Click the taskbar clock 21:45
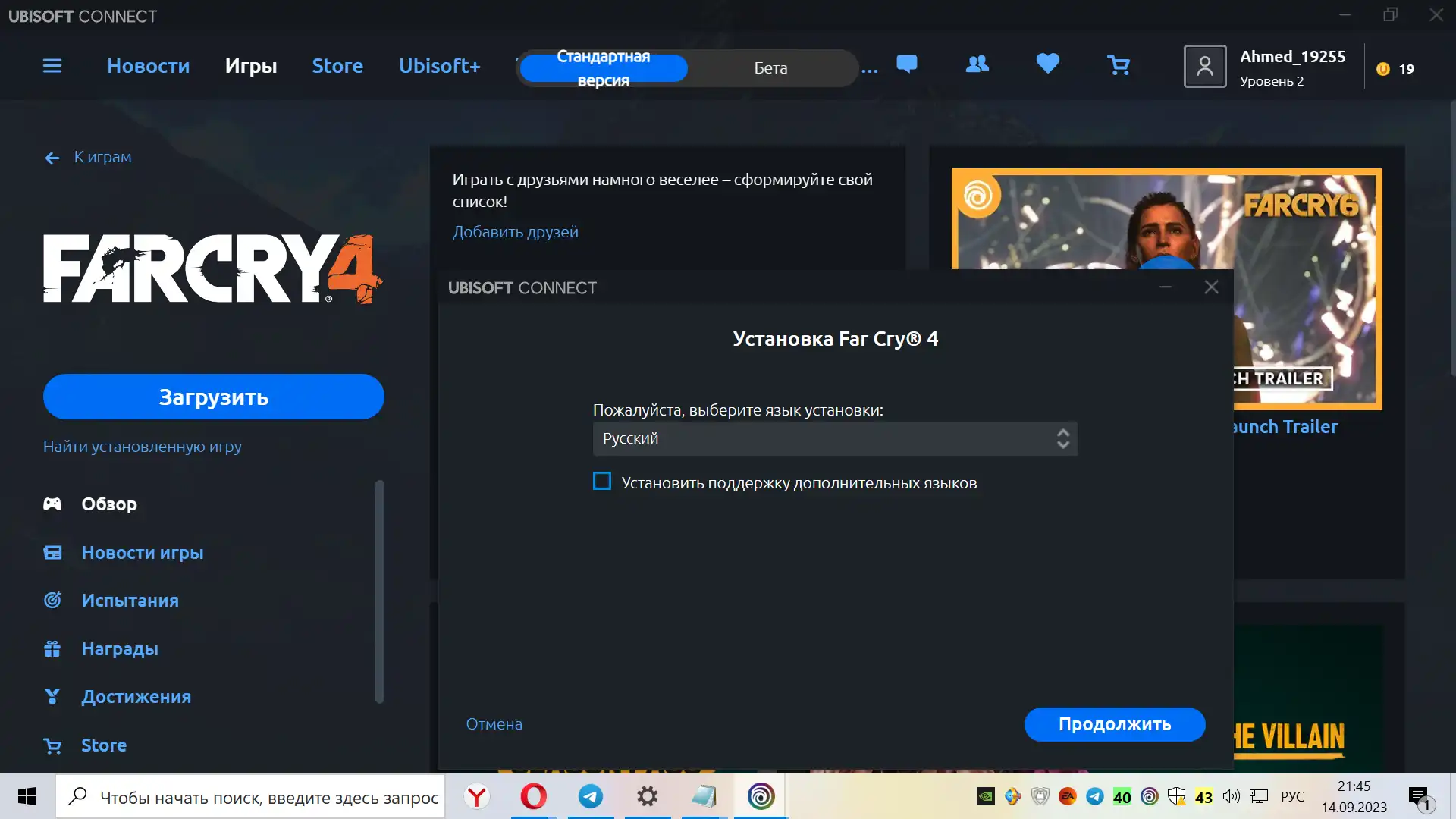The width and height of the screenshot is (1456, 819). (x=1354, y=786)
